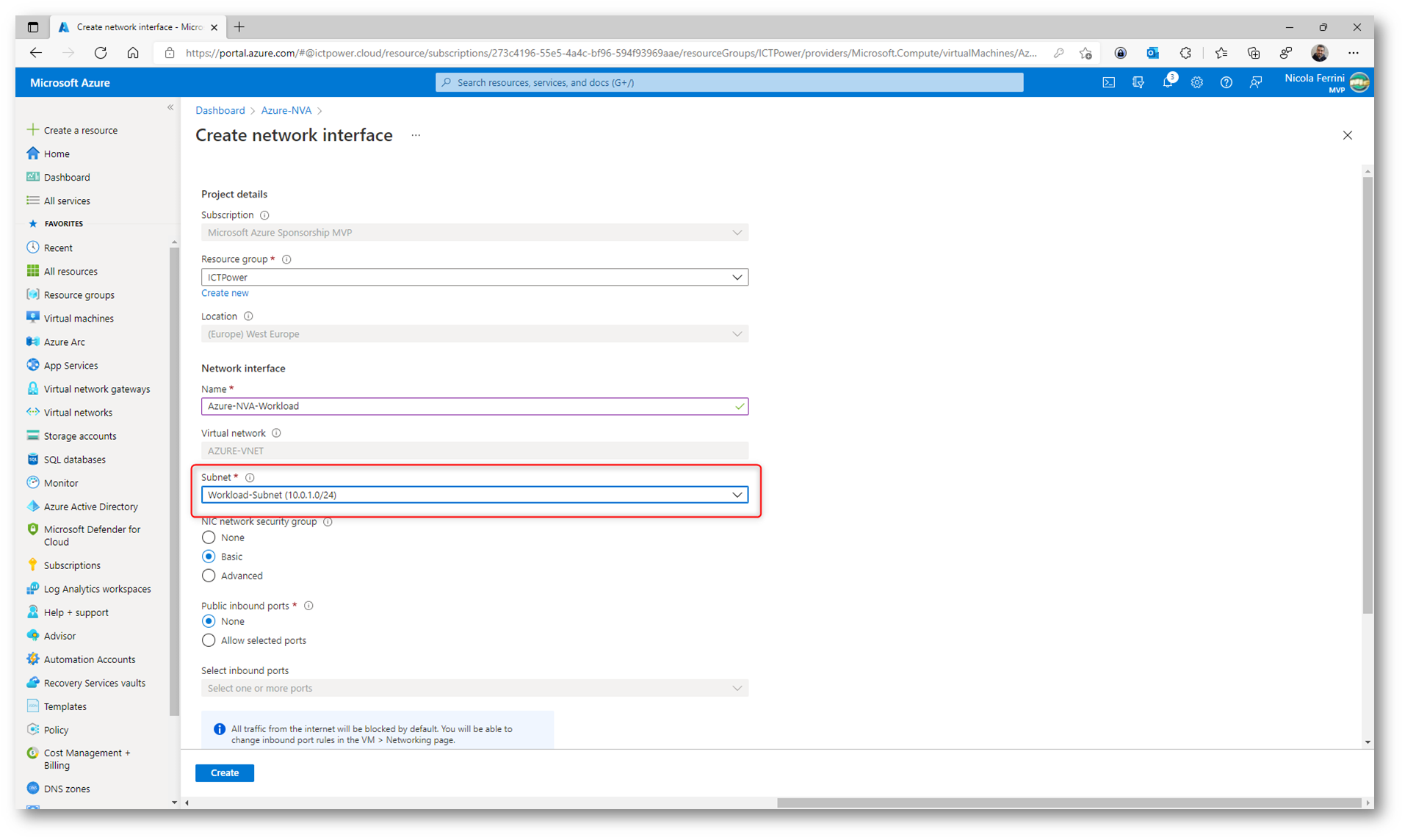Click the blade vertical scrollbar
Image resolution: width=1405 pixels, height=840 pixels.
coord(1367,397)
